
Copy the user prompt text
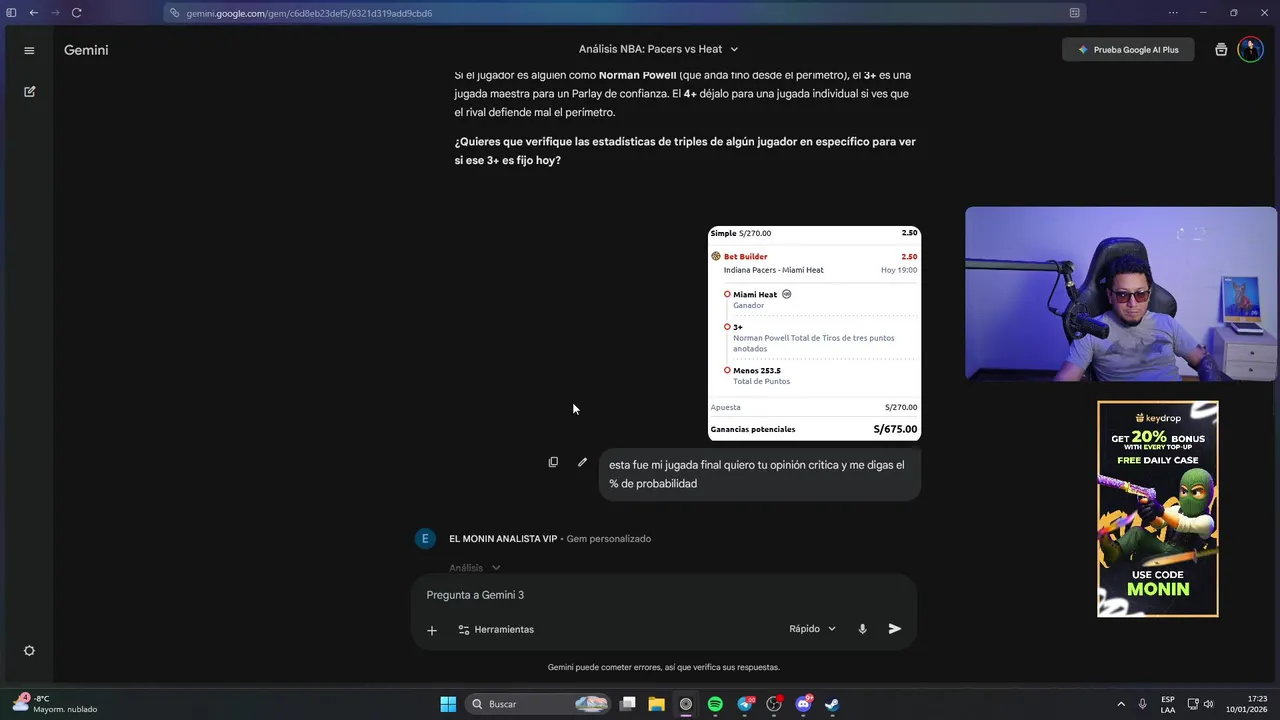553,462
